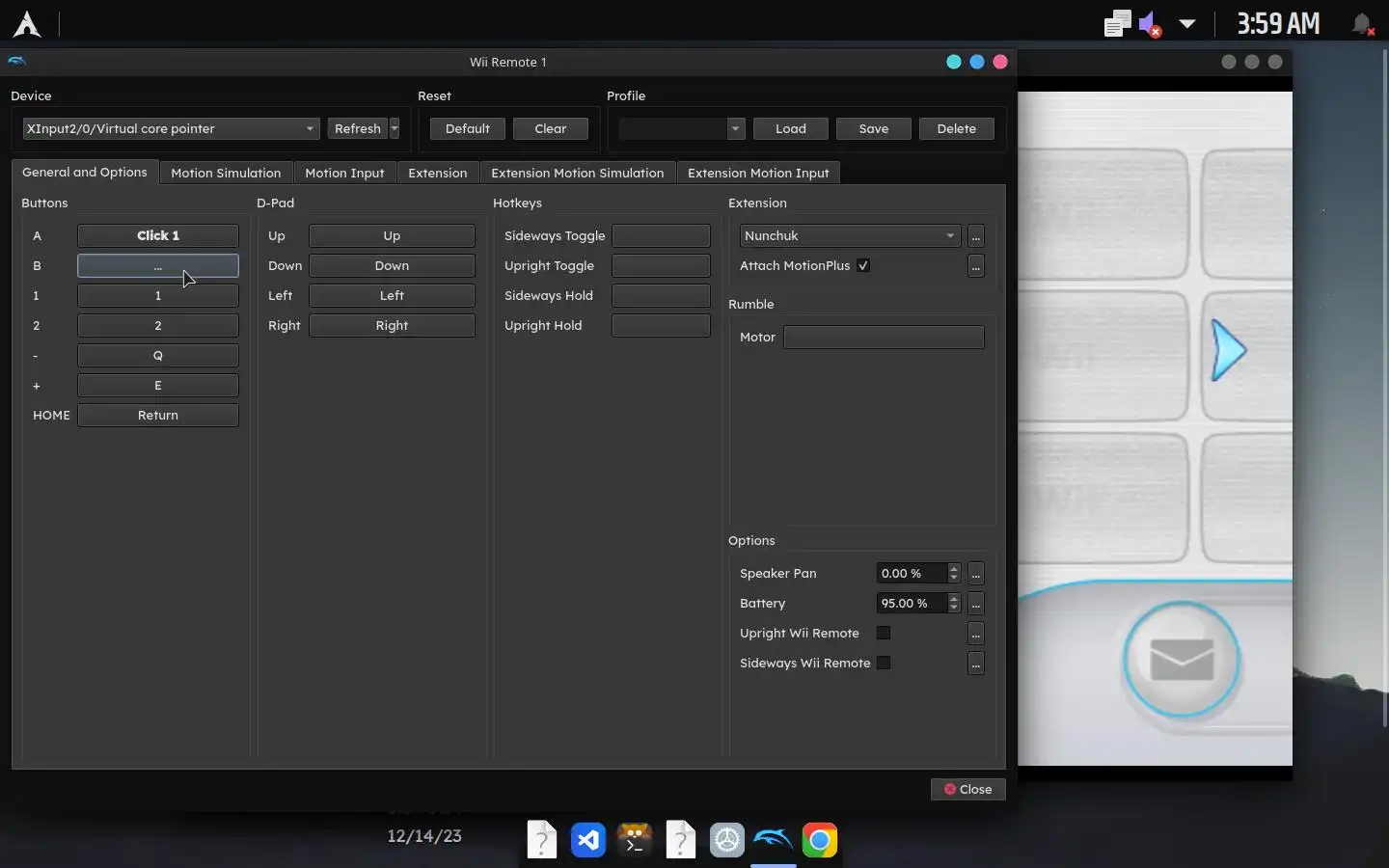
Task: Switch to the Motion Simulation tab
Action: 226,173
